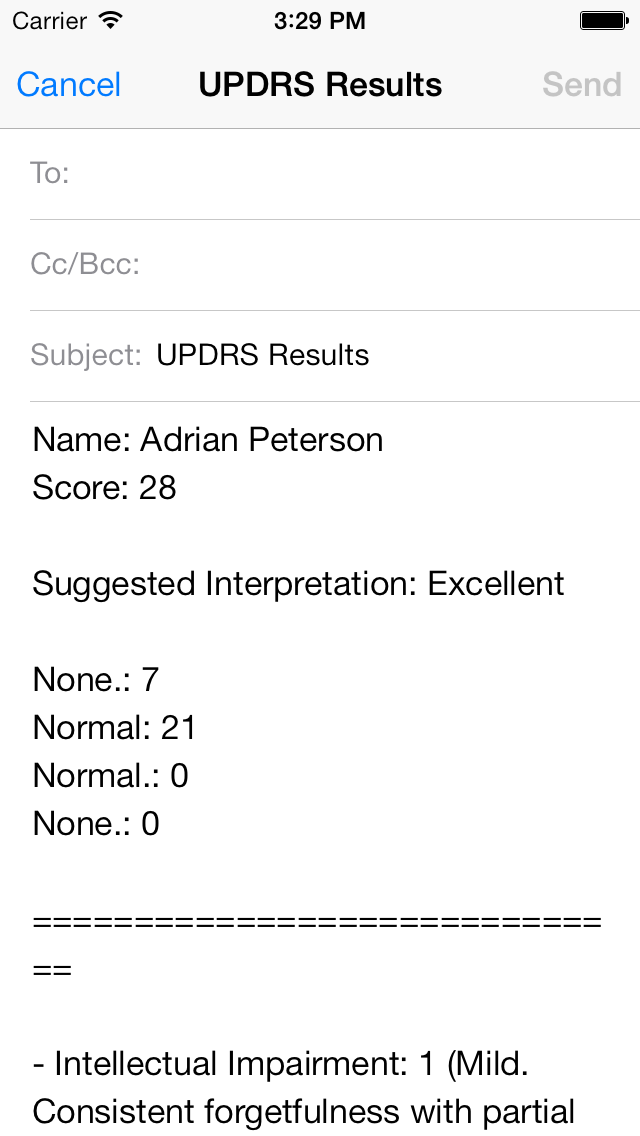Tap the Normal: 21 line

[x=115, y=727]
